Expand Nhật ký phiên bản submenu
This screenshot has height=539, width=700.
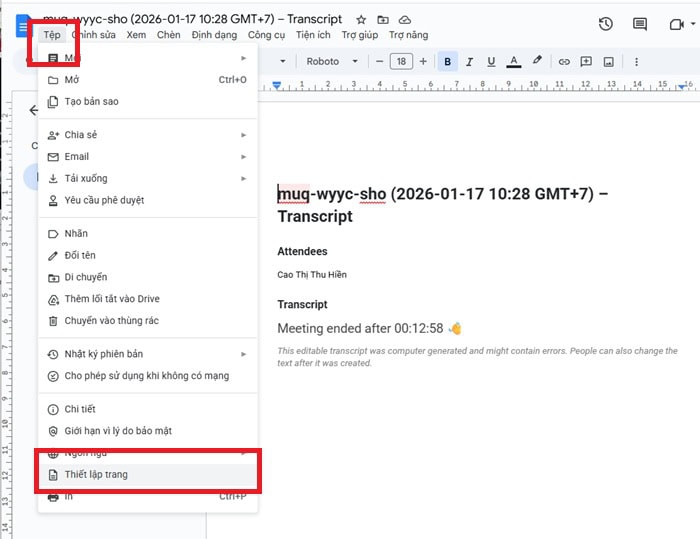pyautogui.click(x=147, y=354)
